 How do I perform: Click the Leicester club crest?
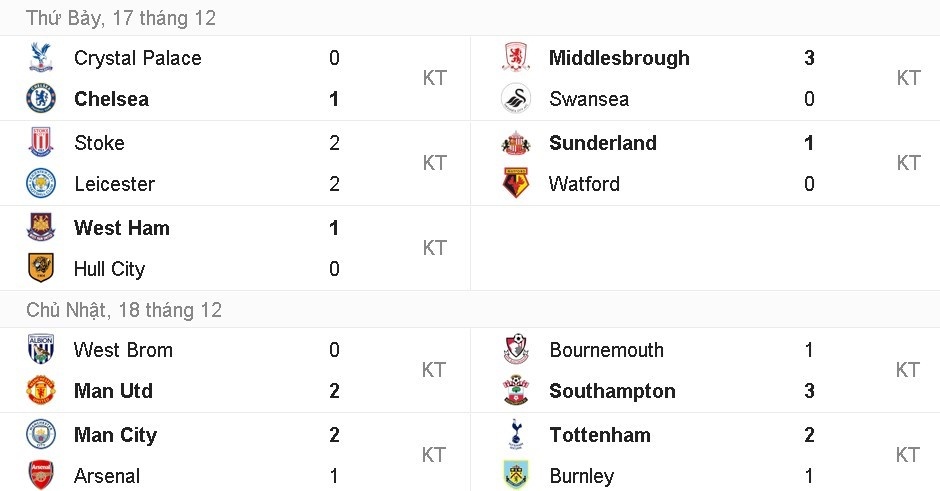tap(41, 184)
